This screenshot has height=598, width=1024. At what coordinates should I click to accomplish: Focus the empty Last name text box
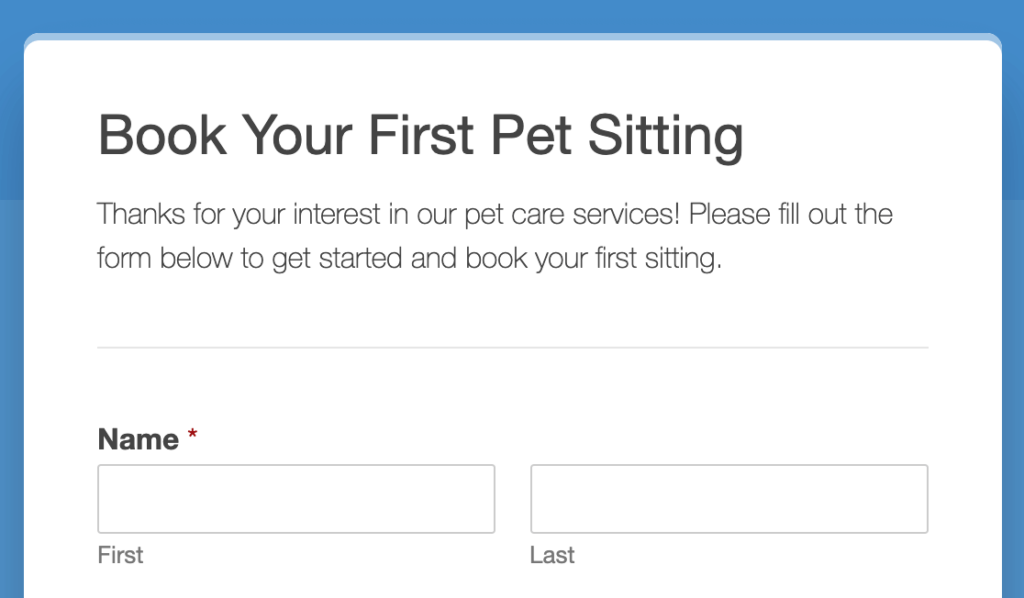click(729, 498)
